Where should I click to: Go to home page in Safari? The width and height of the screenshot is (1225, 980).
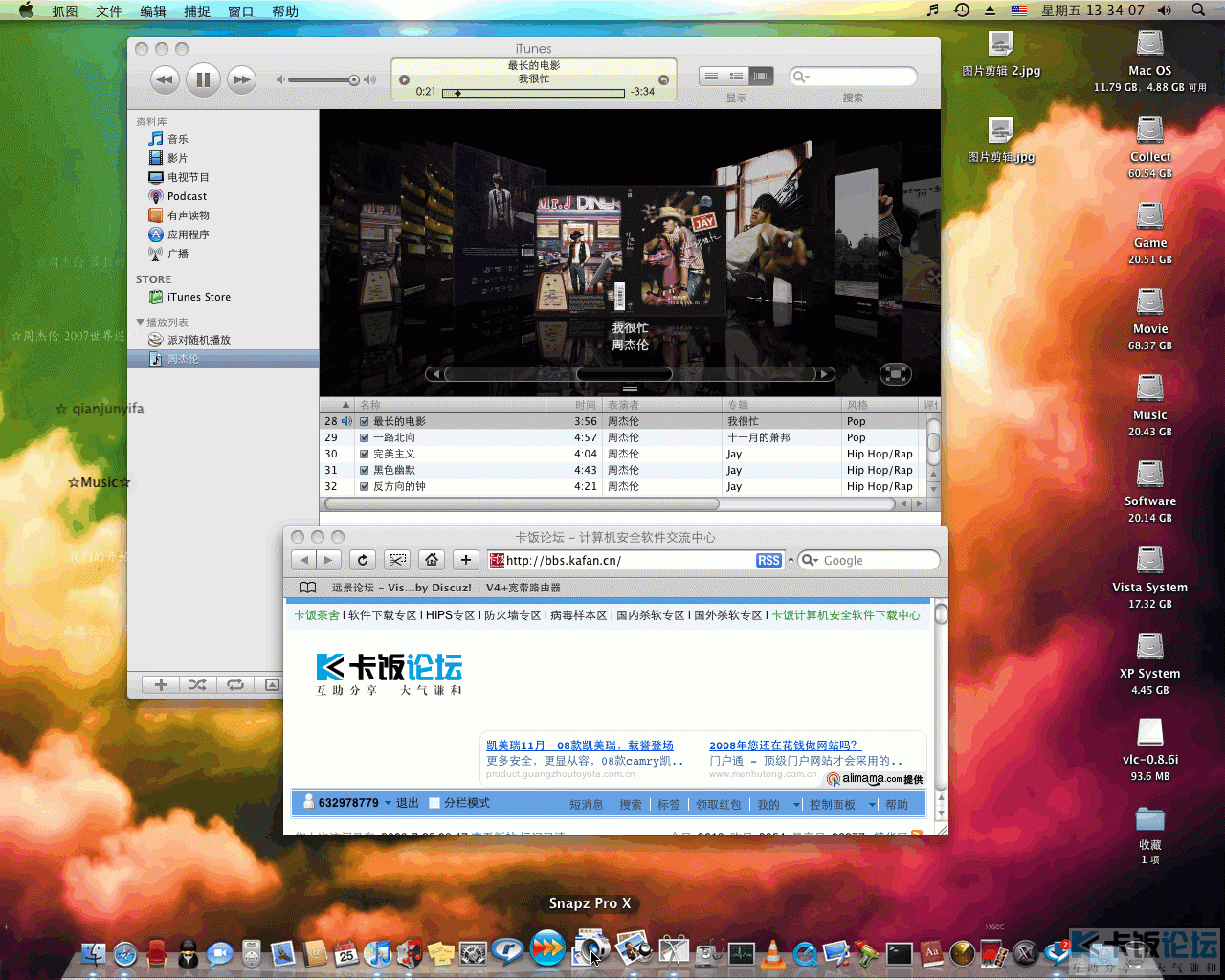point(432,560)
